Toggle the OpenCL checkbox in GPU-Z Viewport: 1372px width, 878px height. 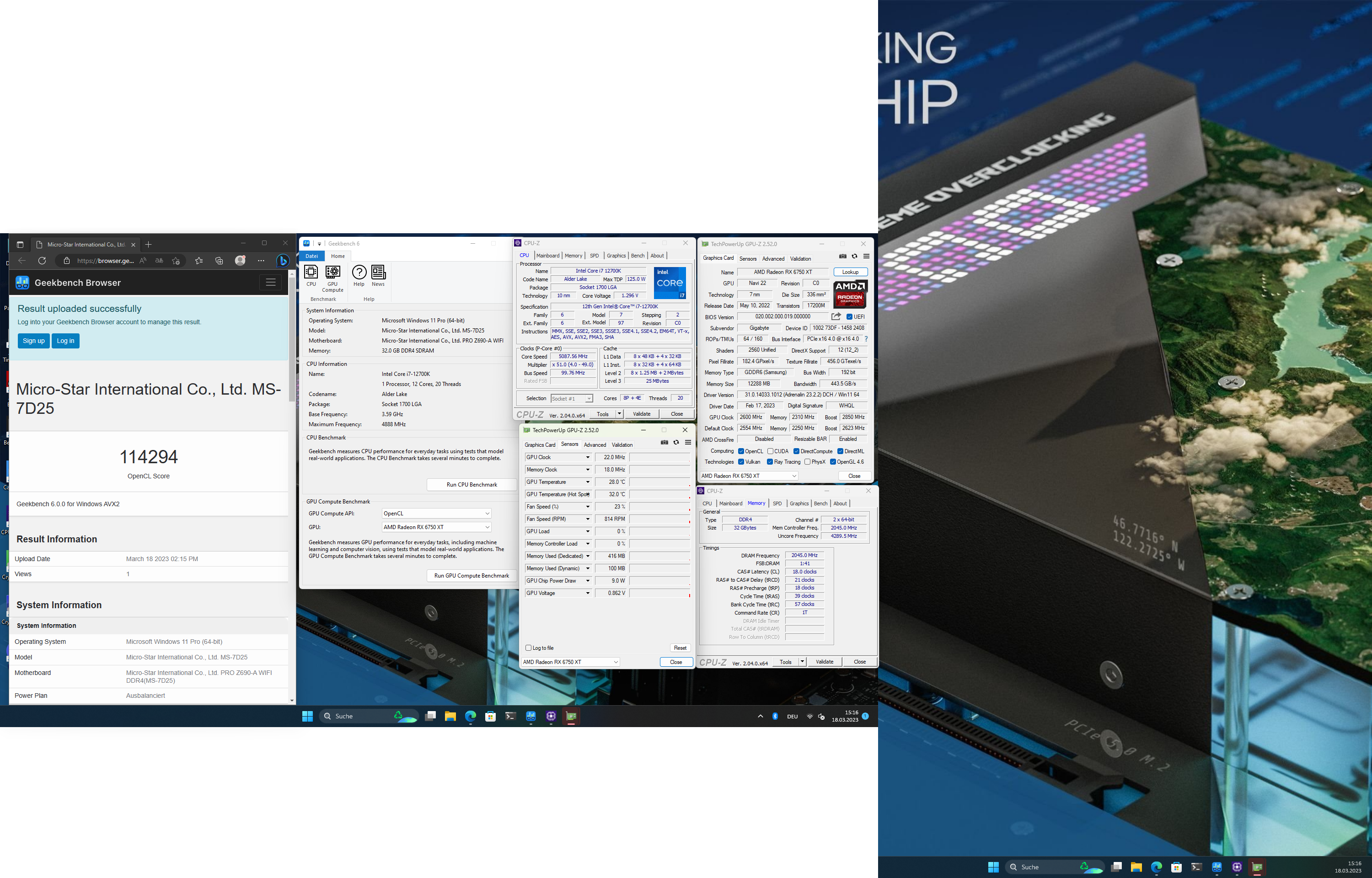point(741,451)
